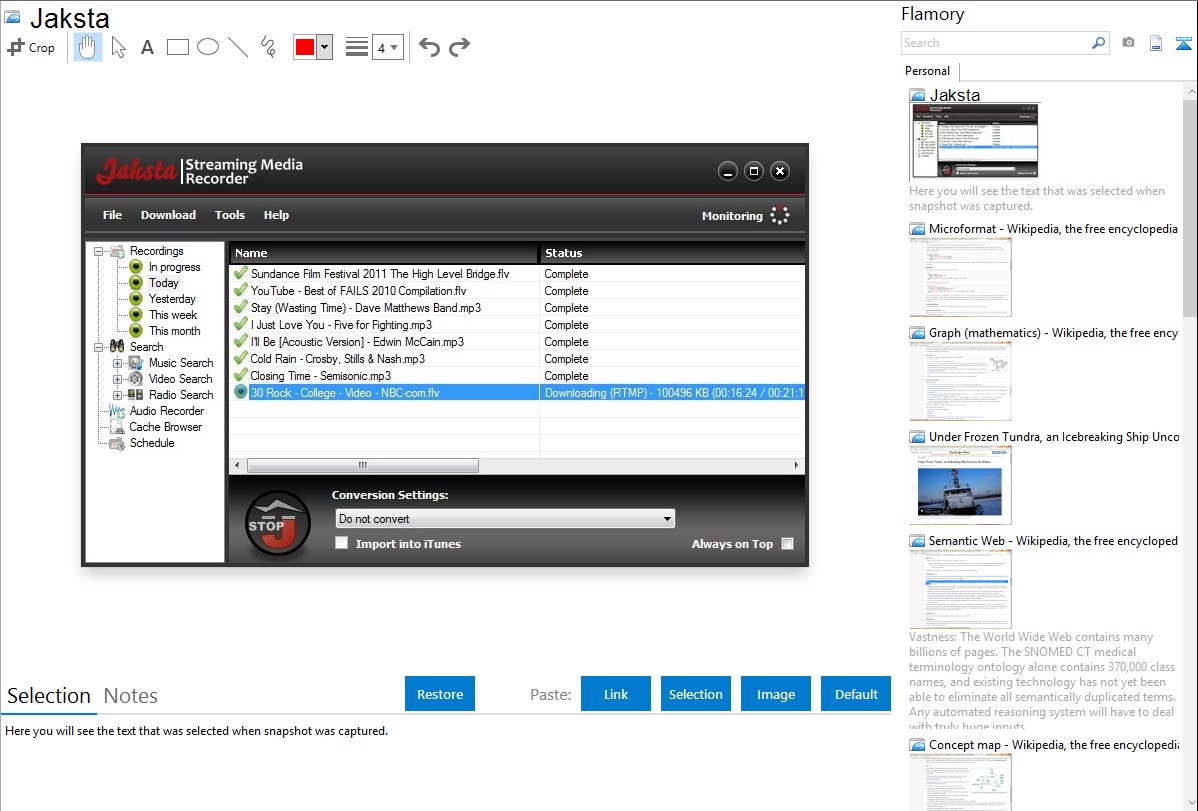
Task: Open the Jaksta snapshot thumbnail
Action: pyautogui.click(x=974, y=142)
